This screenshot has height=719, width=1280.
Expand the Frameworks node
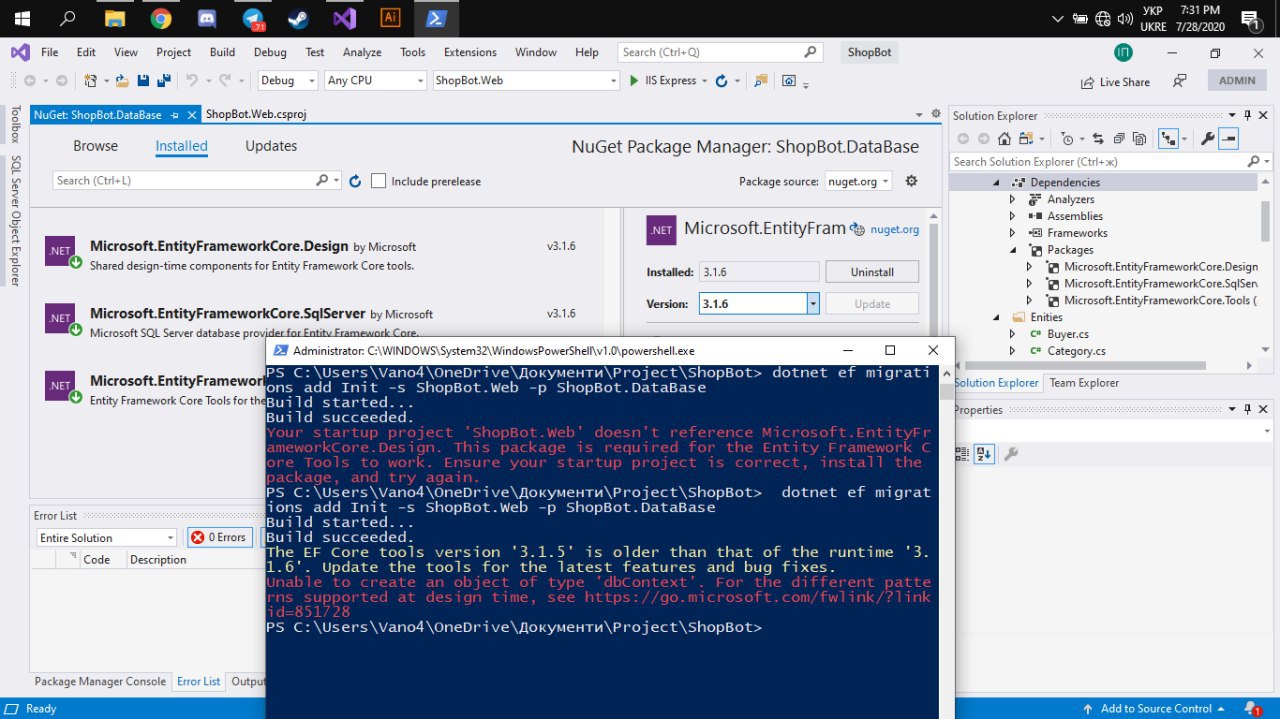(x=1013, y=233)
